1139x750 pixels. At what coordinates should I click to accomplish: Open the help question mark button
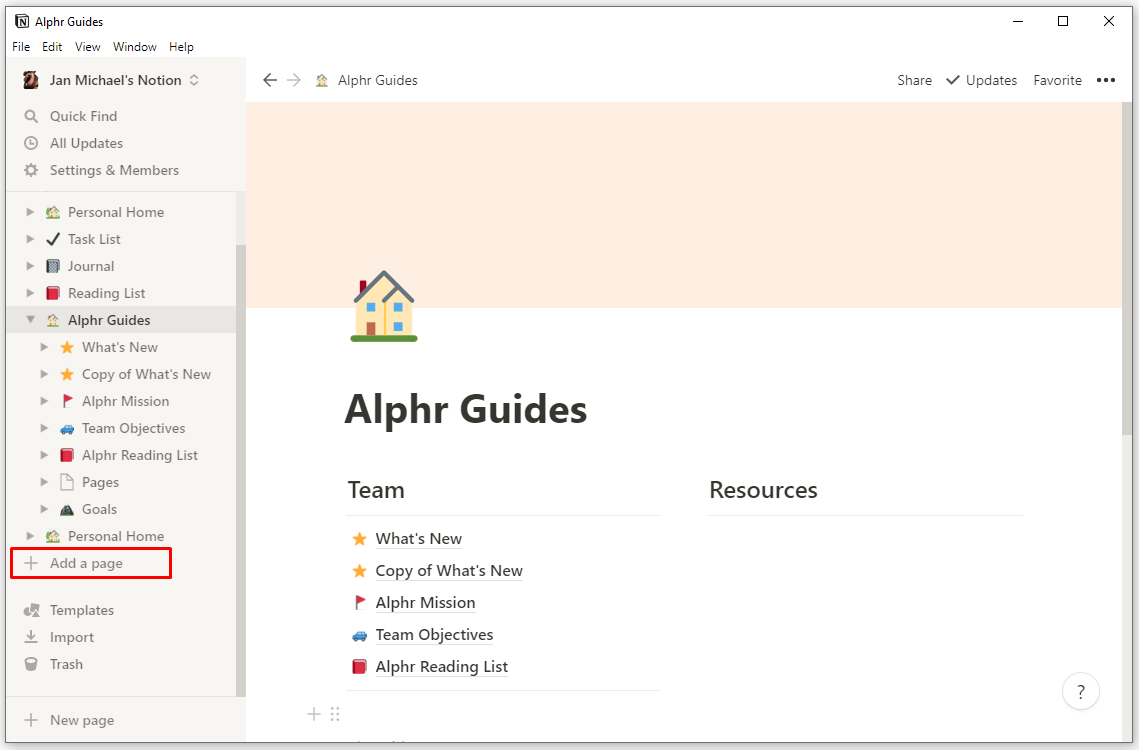1081,692
